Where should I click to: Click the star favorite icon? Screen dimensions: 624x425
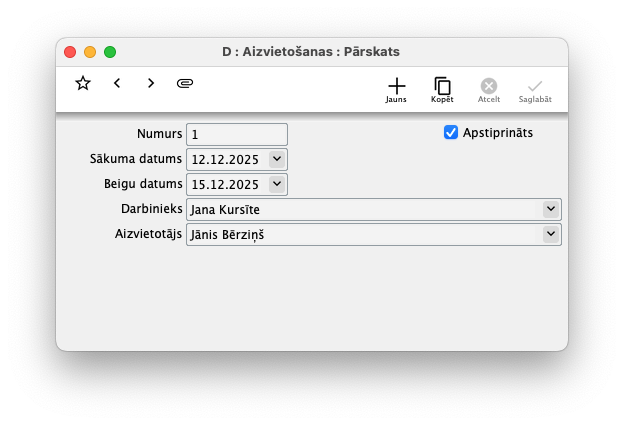pyautogui.click(x=83, y=83)
